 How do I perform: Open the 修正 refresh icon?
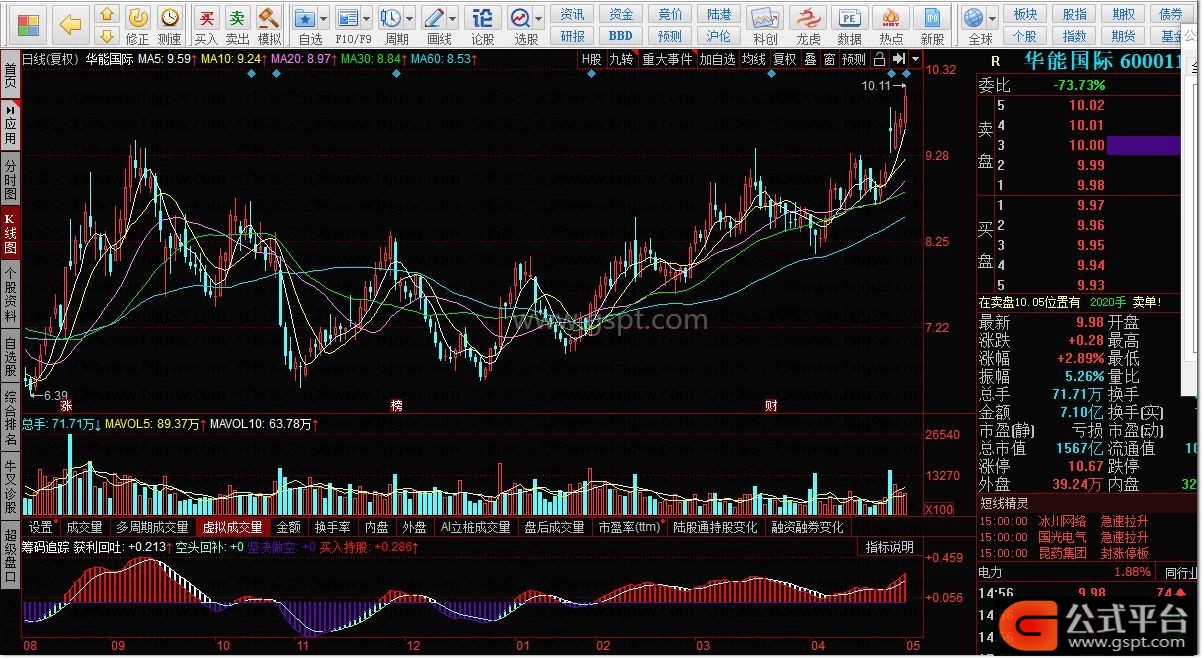coord(138,18)
